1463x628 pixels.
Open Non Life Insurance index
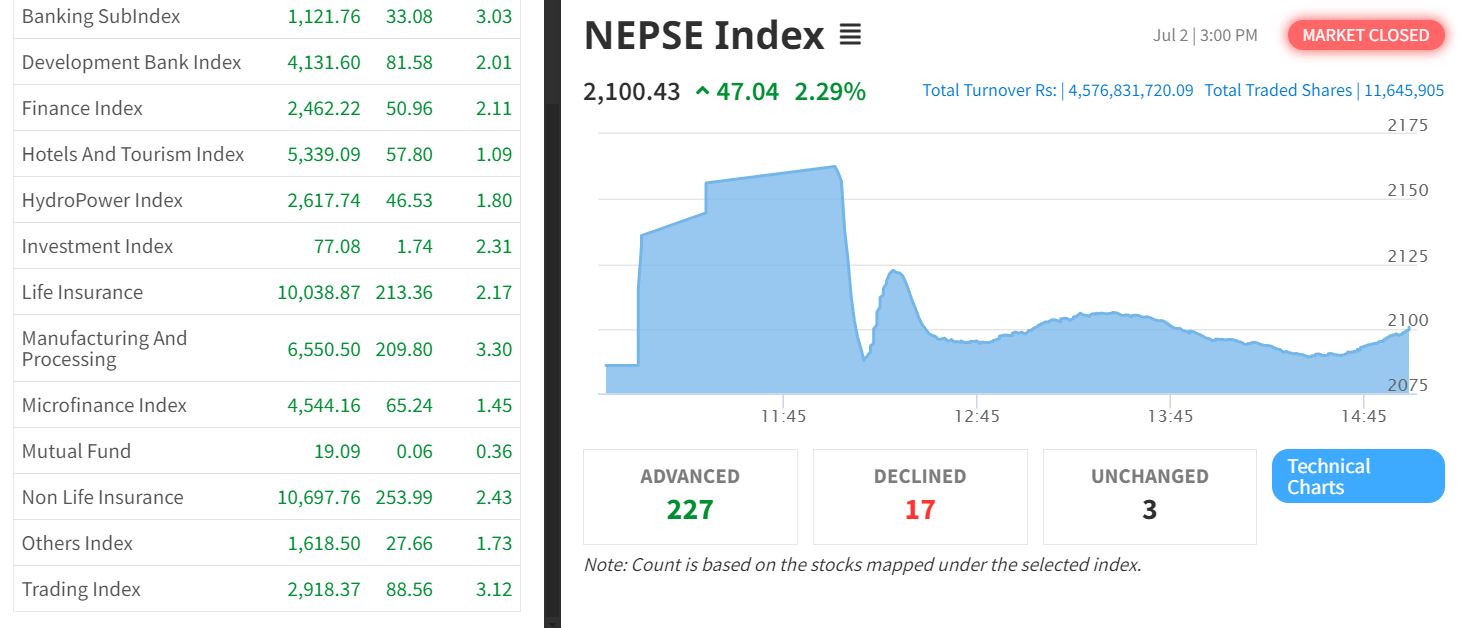click(267, 497)
